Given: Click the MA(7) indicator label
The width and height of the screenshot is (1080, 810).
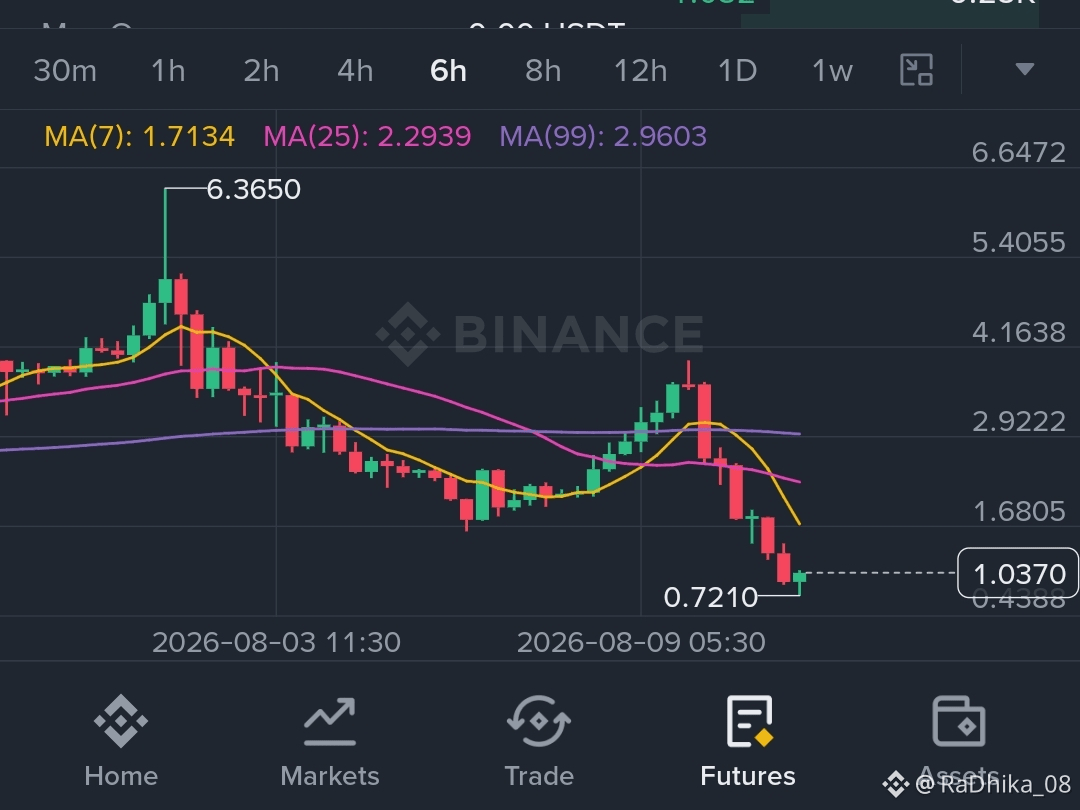Looking at the screenshot, I should coord(140,136).
